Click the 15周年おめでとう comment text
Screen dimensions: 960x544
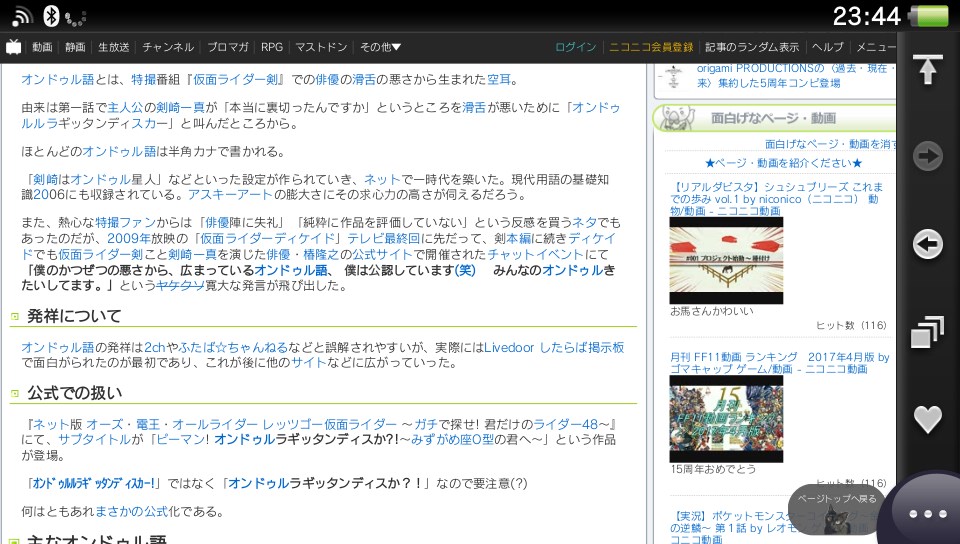pyautogui.click(x=713, y=469)
